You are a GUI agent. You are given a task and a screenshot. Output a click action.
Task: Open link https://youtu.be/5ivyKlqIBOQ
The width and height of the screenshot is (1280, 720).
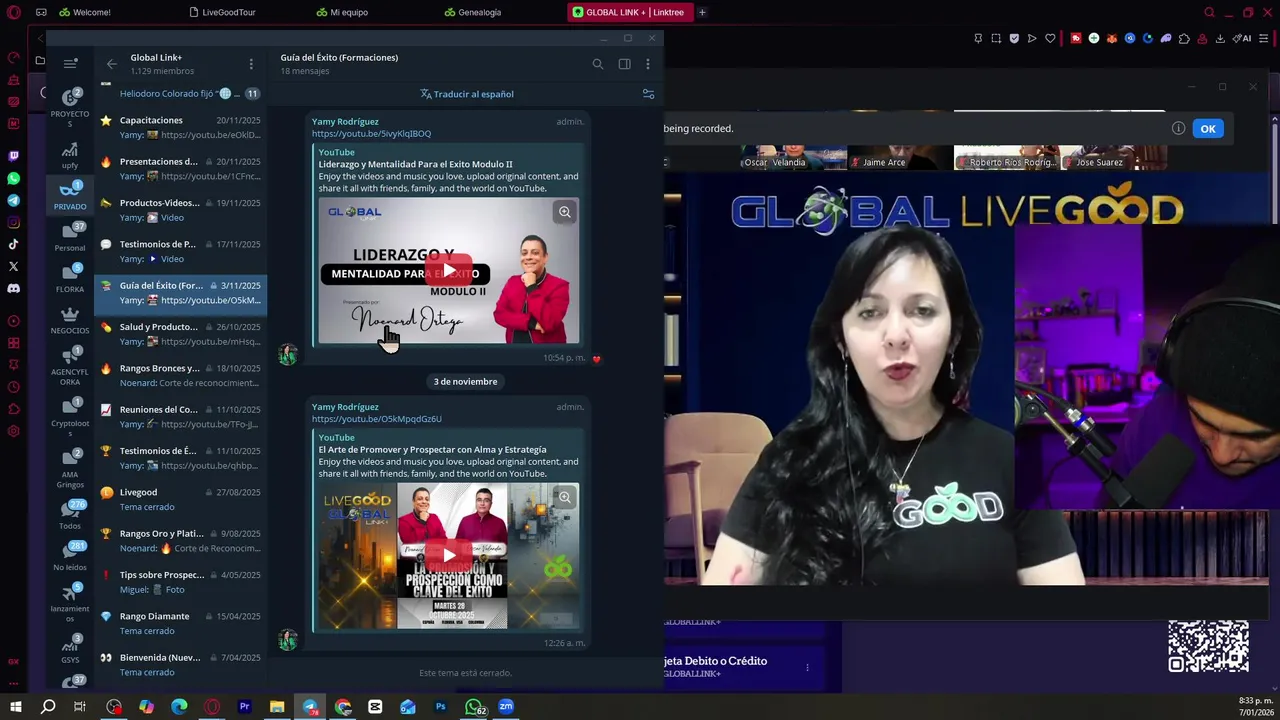[x=371, y=134]
